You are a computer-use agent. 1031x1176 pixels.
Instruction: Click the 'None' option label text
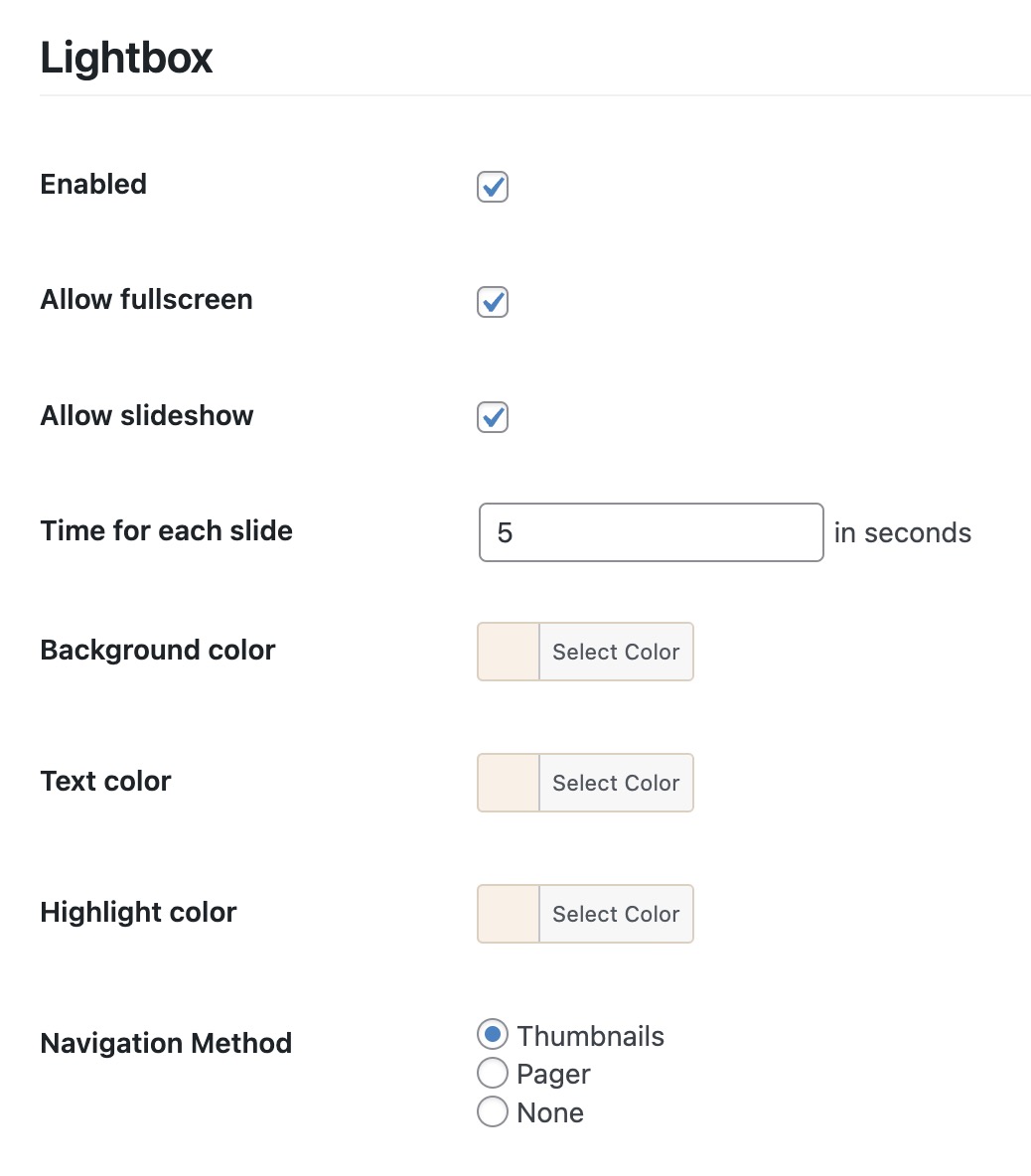(x=550, y=1113)
